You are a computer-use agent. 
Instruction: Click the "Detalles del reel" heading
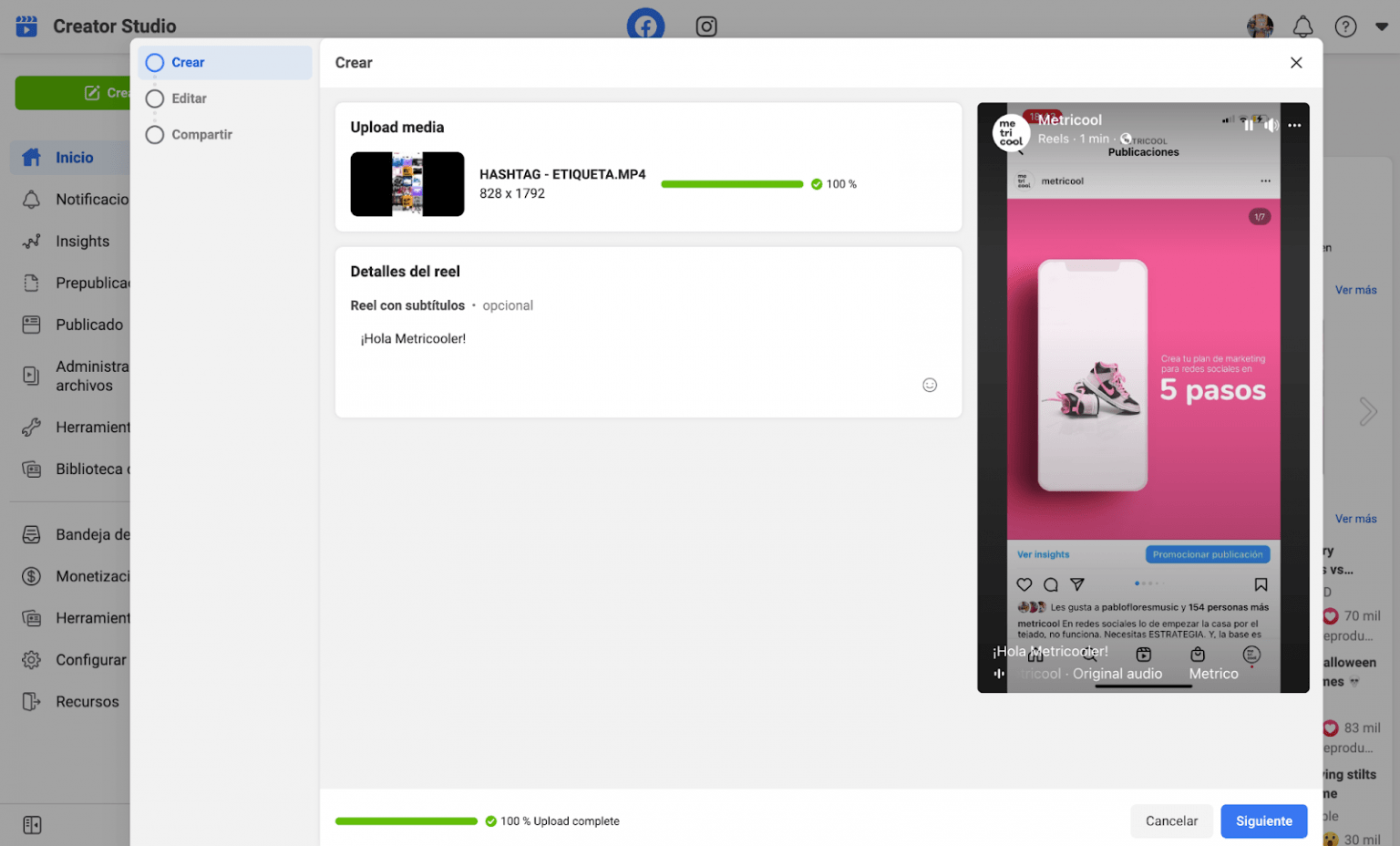[x=406, y=272]
